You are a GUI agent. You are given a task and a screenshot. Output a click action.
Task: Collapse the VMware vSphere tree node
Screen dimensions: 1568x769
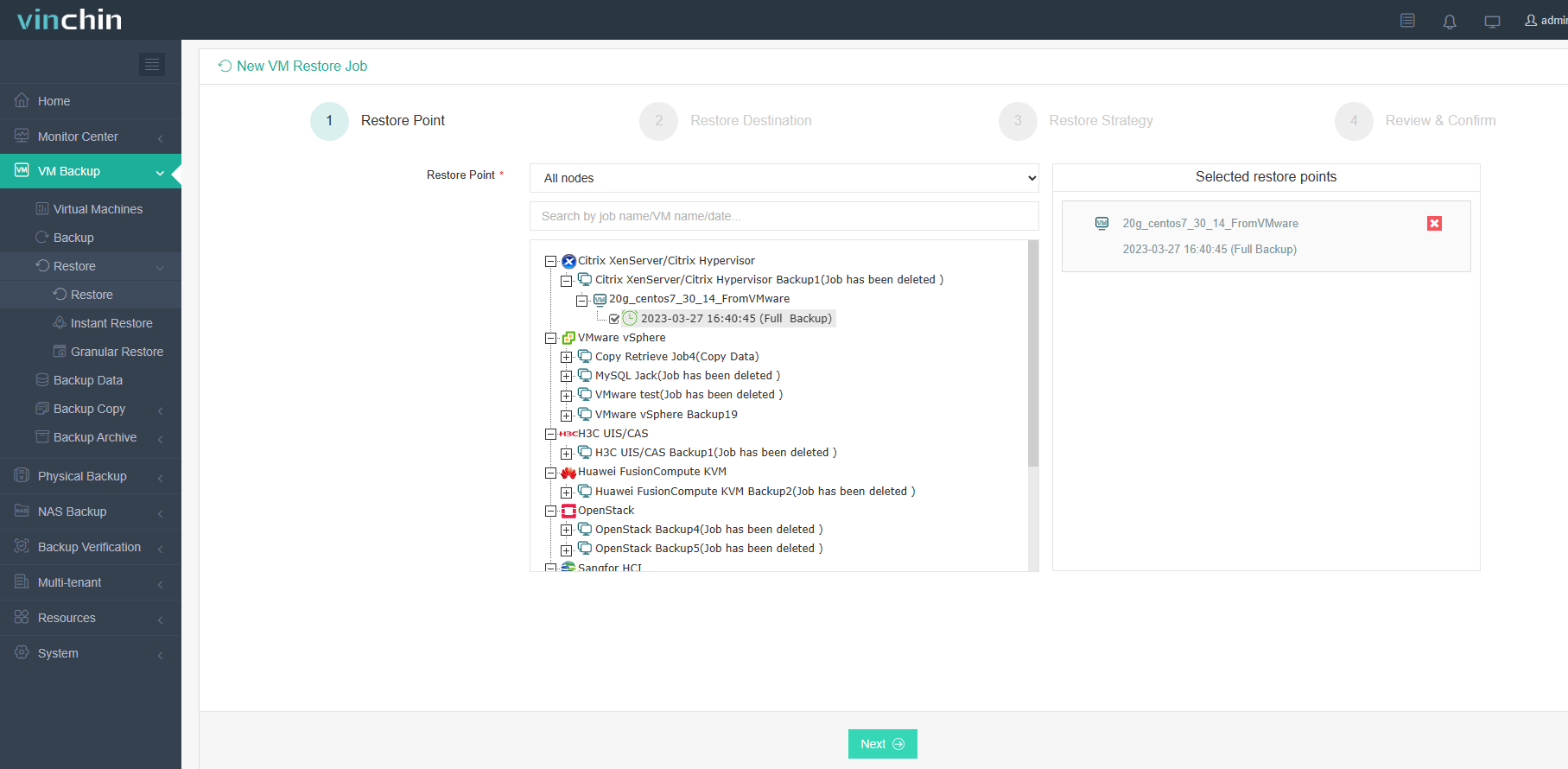pos(550,338)
